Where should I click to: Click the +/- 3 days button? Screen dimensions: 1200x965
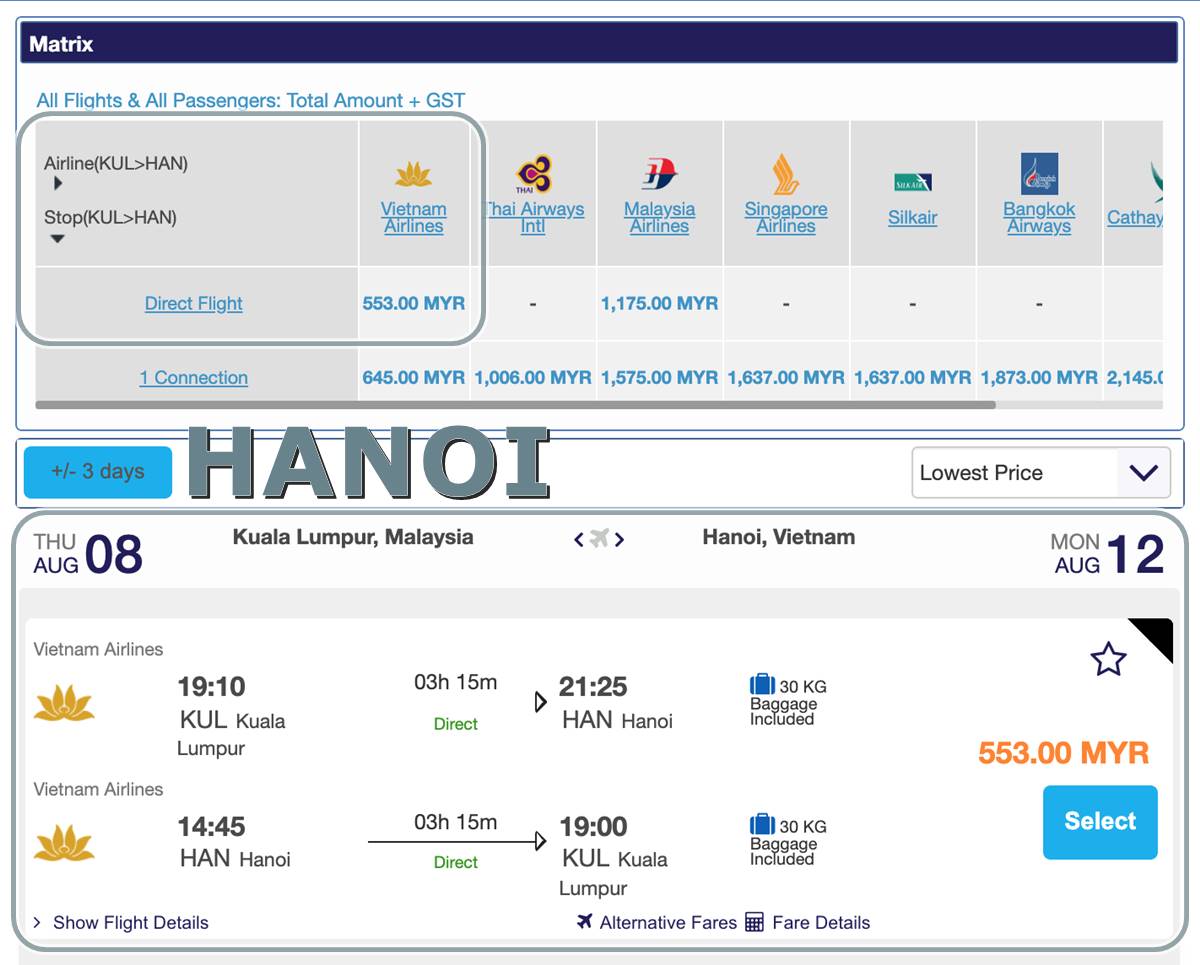98,472
